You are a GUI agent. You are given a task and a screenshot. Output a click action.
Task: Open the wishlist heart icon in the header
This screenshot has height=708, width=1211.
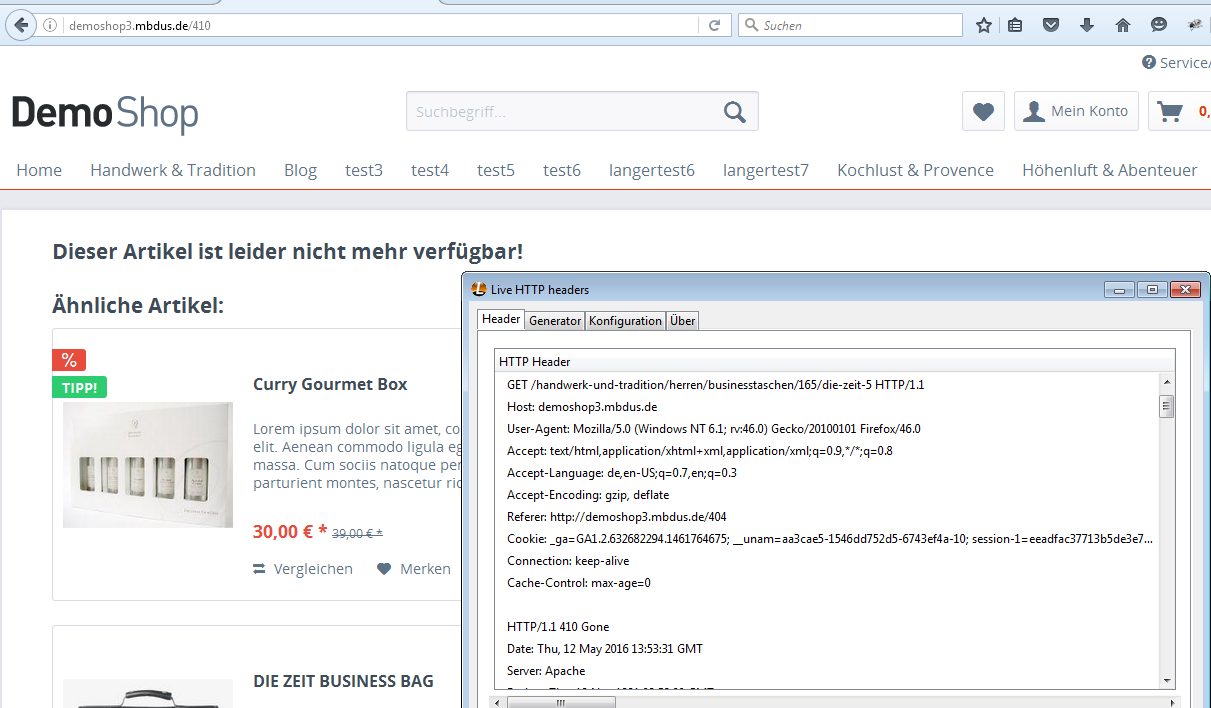[983, 111]
